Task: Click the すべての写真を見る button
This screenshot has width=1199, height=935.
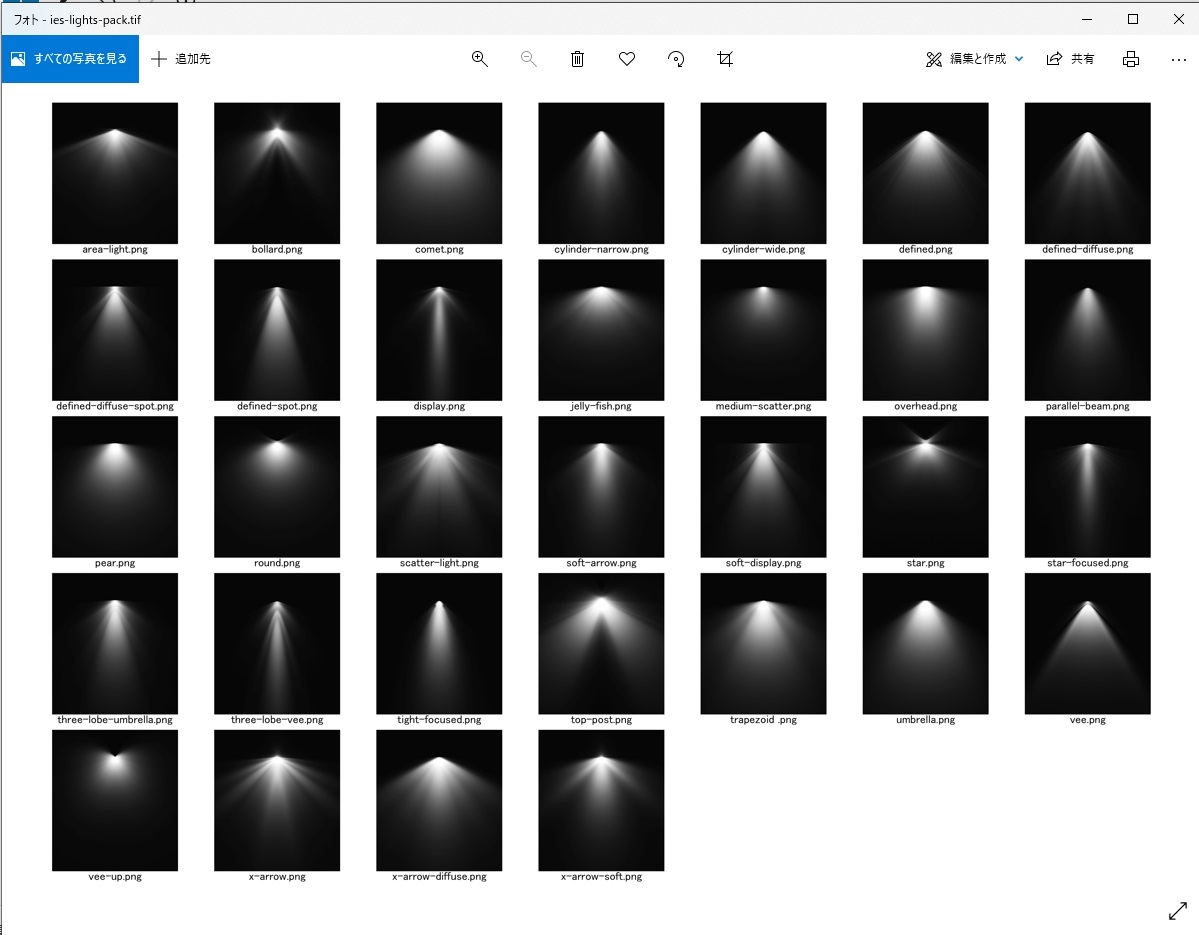Action: 70,59
